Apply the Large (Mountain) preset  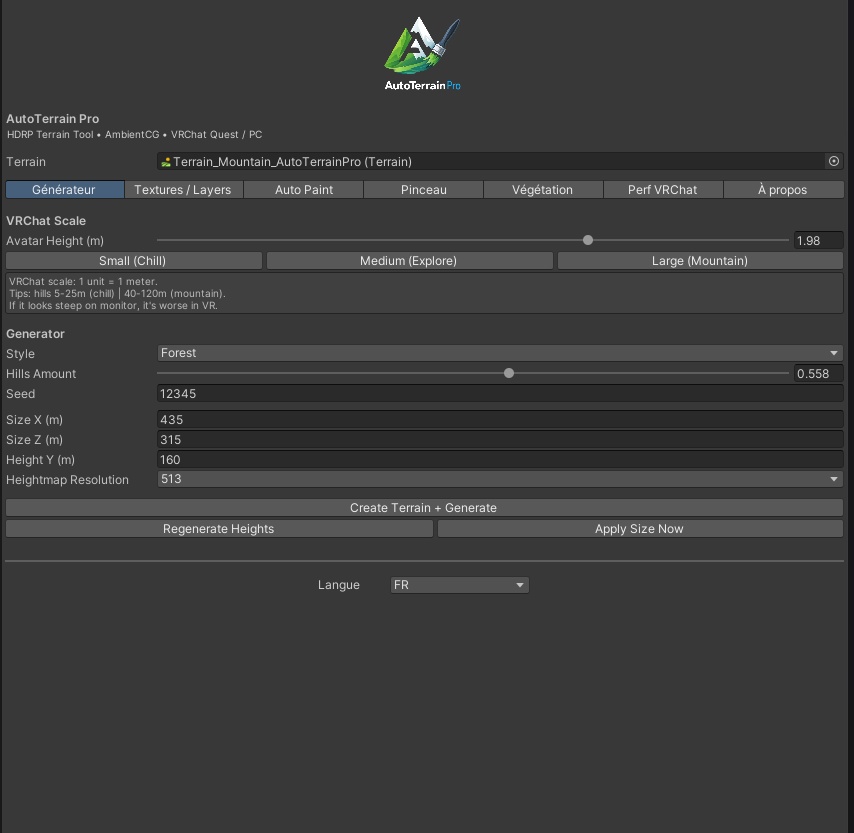(700, 260)
